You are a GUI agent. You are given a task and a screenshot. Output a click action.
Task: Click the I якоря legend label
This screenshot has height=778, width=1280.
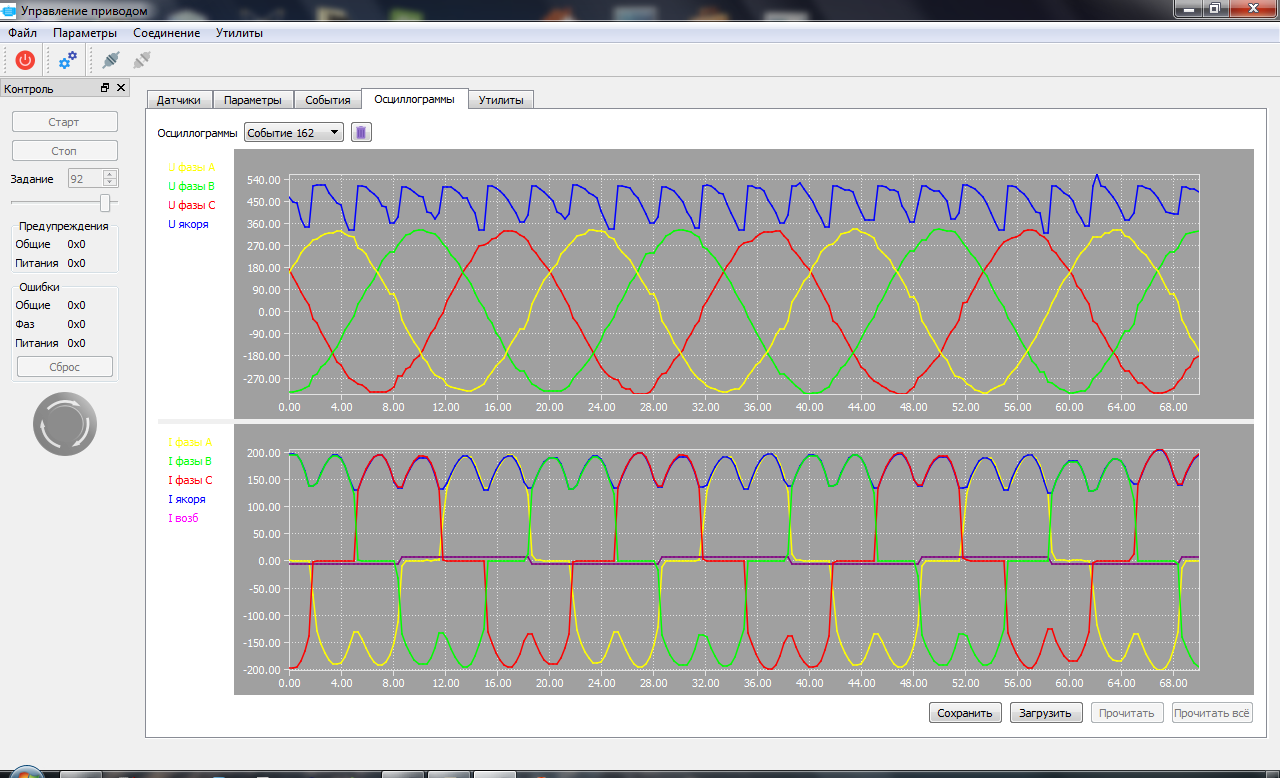[187, 499]
